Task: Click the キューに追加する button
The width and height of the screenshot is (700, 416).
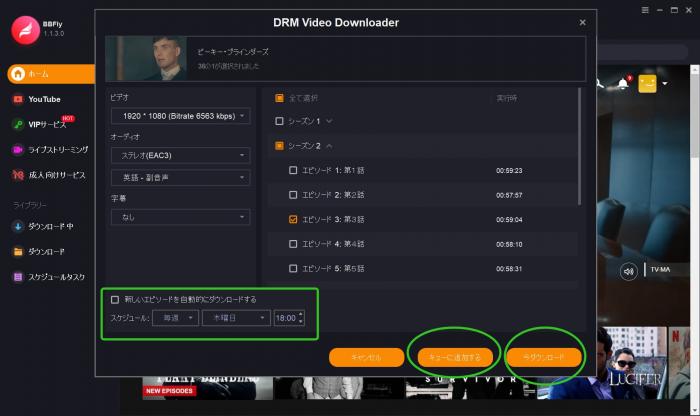Action: point(455,357)
